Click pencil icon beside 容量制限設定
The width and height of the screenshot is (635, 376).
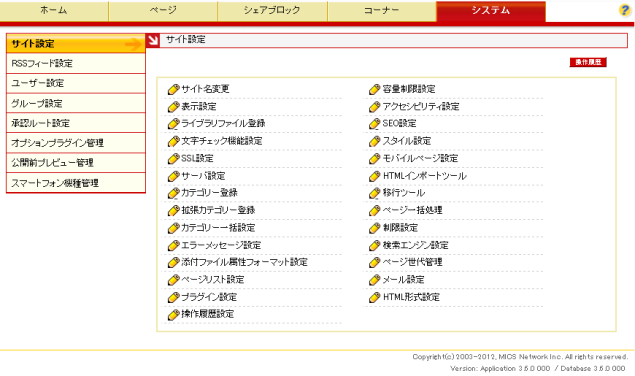[x=375, y=90]
